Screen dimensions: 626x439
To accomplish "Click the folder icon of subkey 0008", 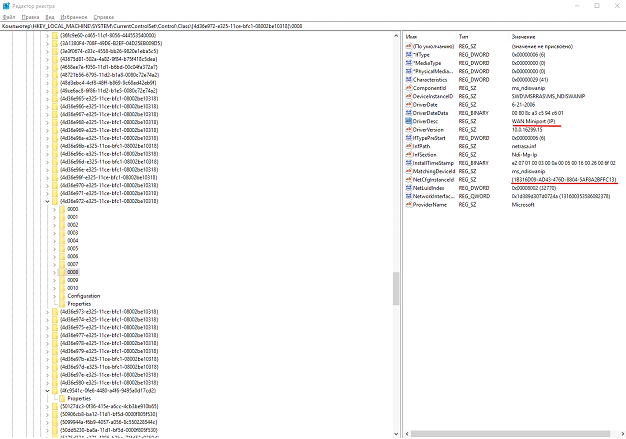I will (x=61, y=271).
